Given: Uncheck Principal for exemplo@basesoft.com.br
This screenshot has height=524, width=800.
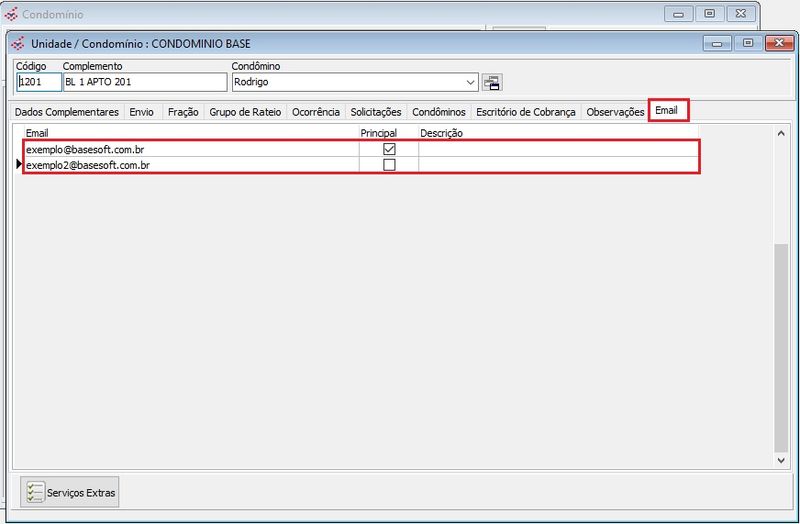Looking at the screenshot, I should pos(389,149).
